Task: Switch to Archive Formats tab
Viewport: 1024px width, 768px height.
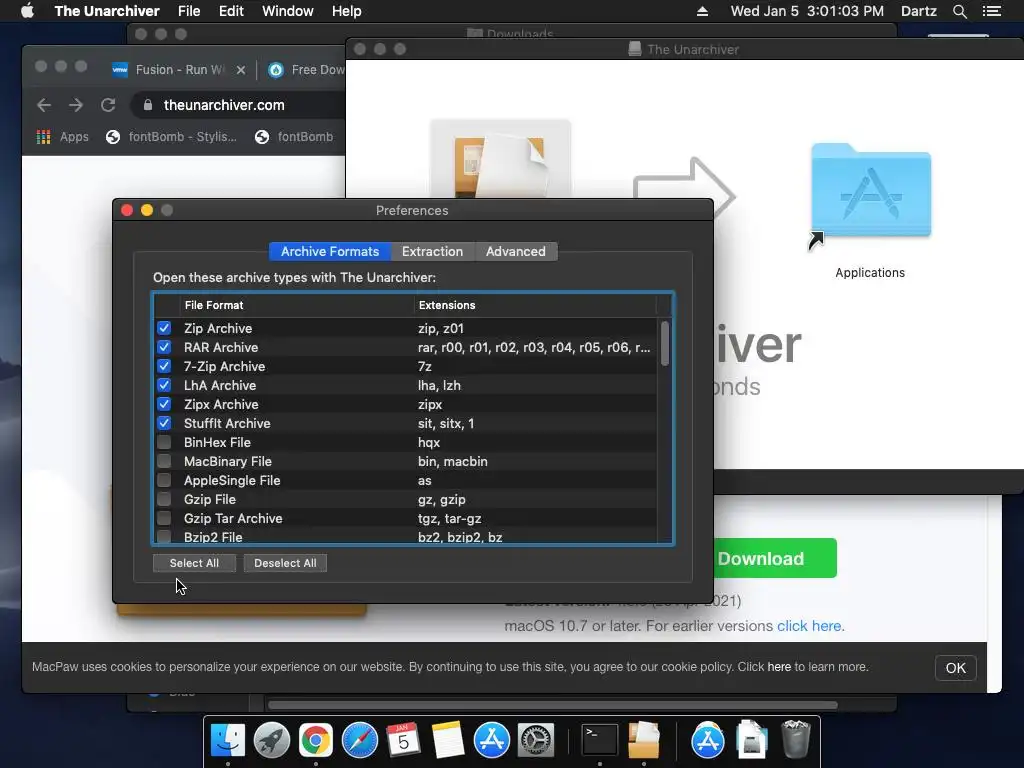Action: coord(330,251)
